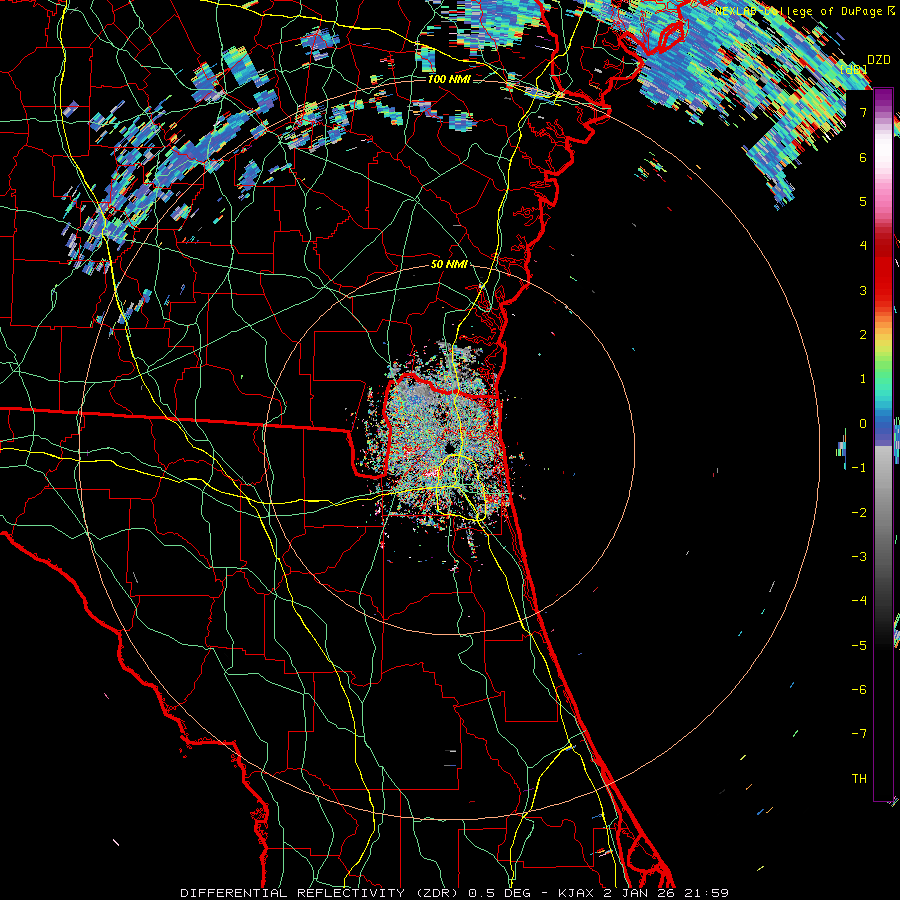Click the "3" value on the color scale
This screenshot has width=900, height=900.
863,290
